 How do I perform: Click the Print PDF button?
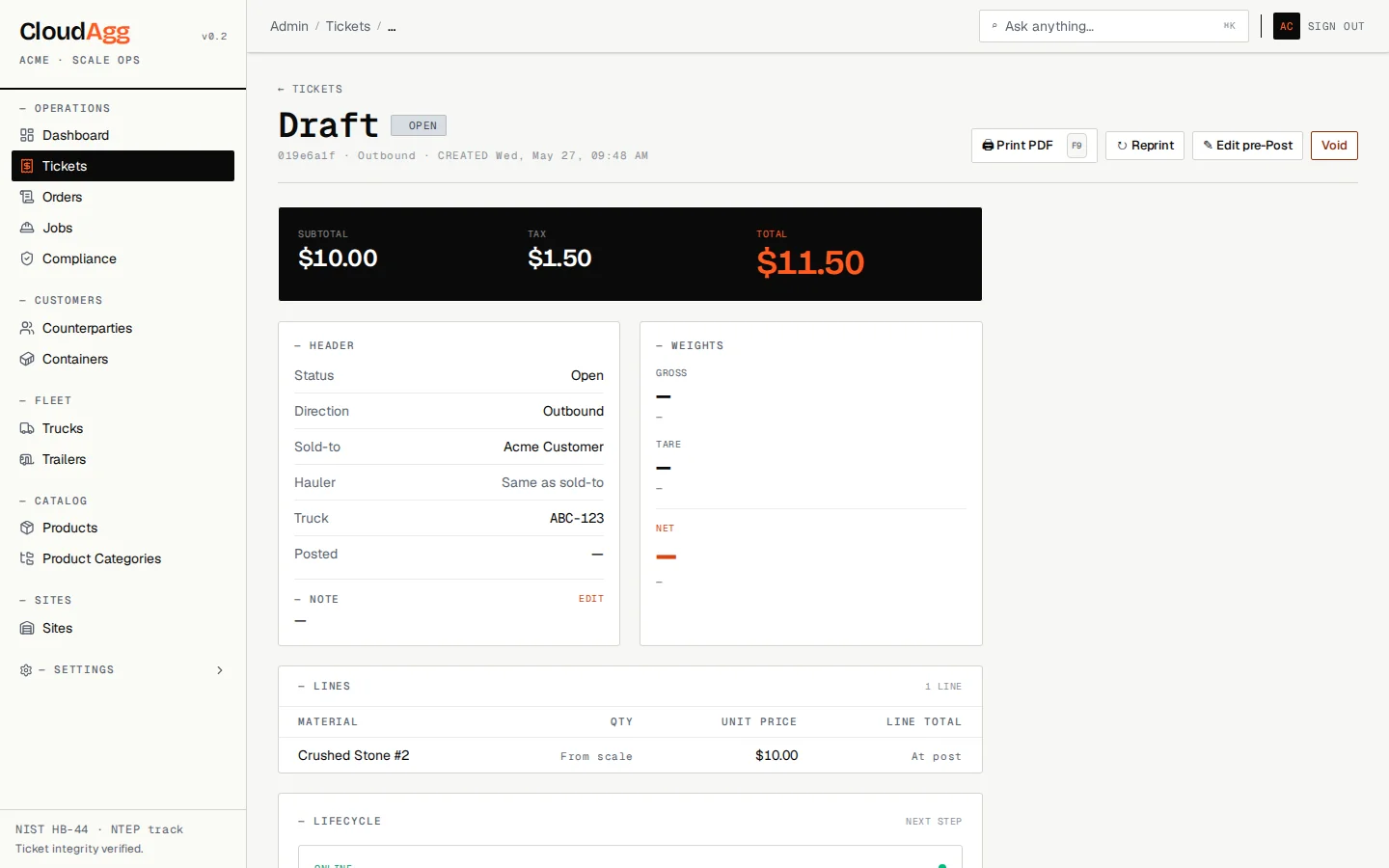(1034, 146)
